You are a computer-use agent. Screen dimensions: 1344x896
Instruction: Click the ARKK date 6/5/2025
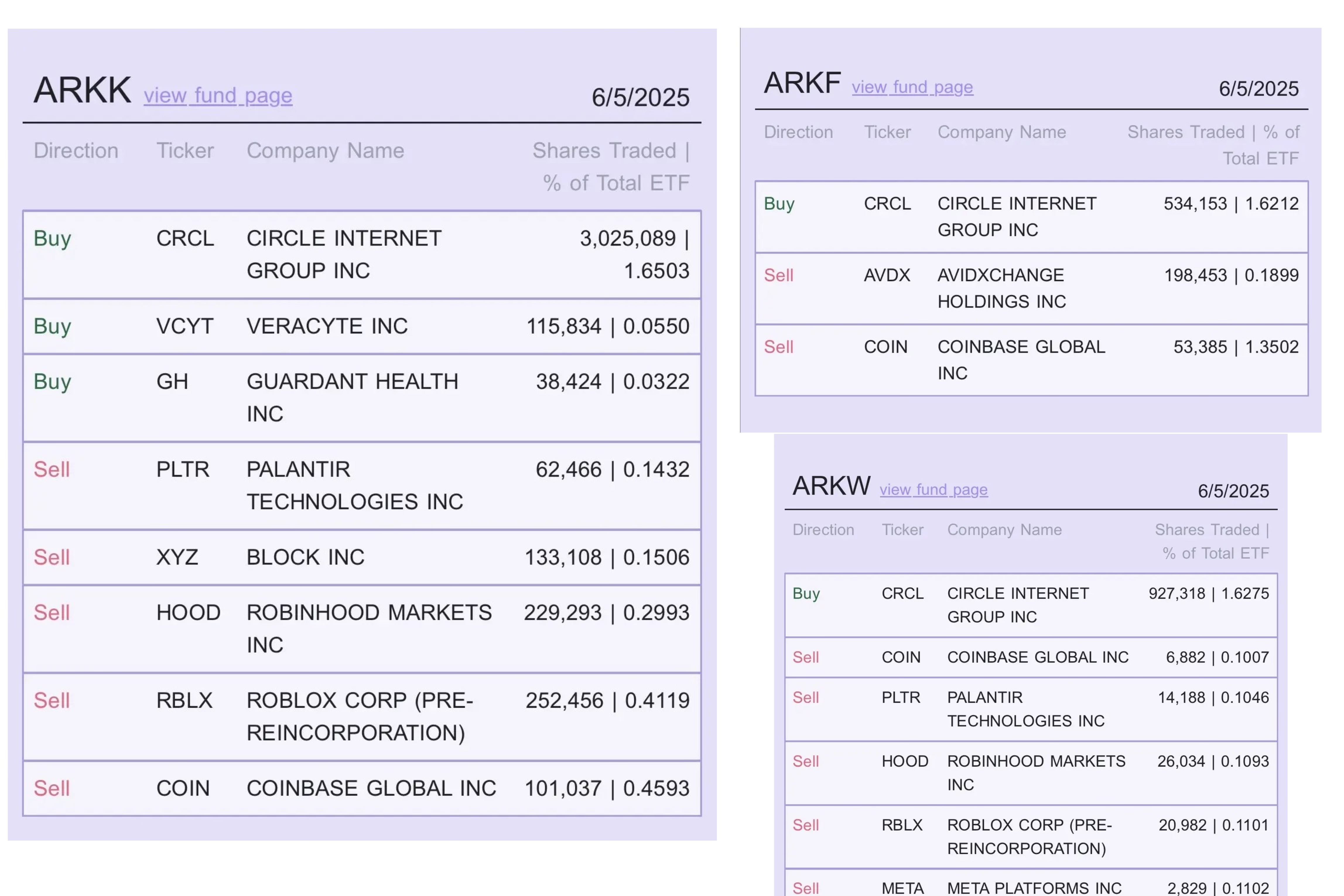point(640,98)
